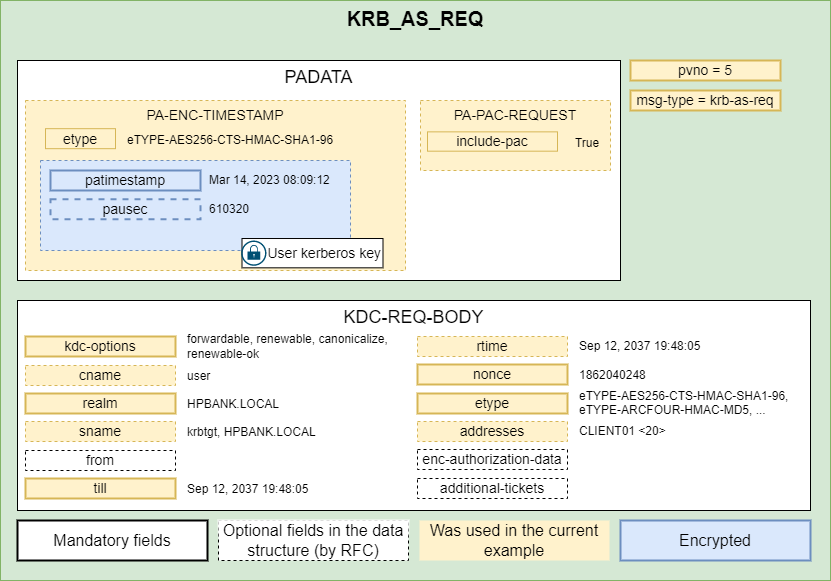
Task: Click the etype box in PA-ENC-TIMESTAMP
Action: click(x=80, y=139)
